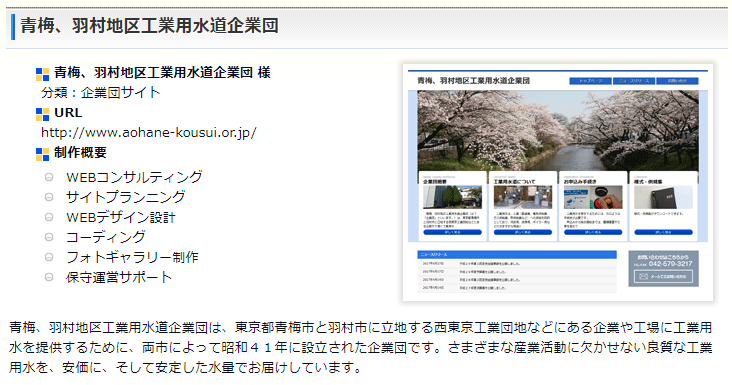Click the square icon beside URL heading
The height and width of the screenshot is (385, 732).
[x=42, y=114]
